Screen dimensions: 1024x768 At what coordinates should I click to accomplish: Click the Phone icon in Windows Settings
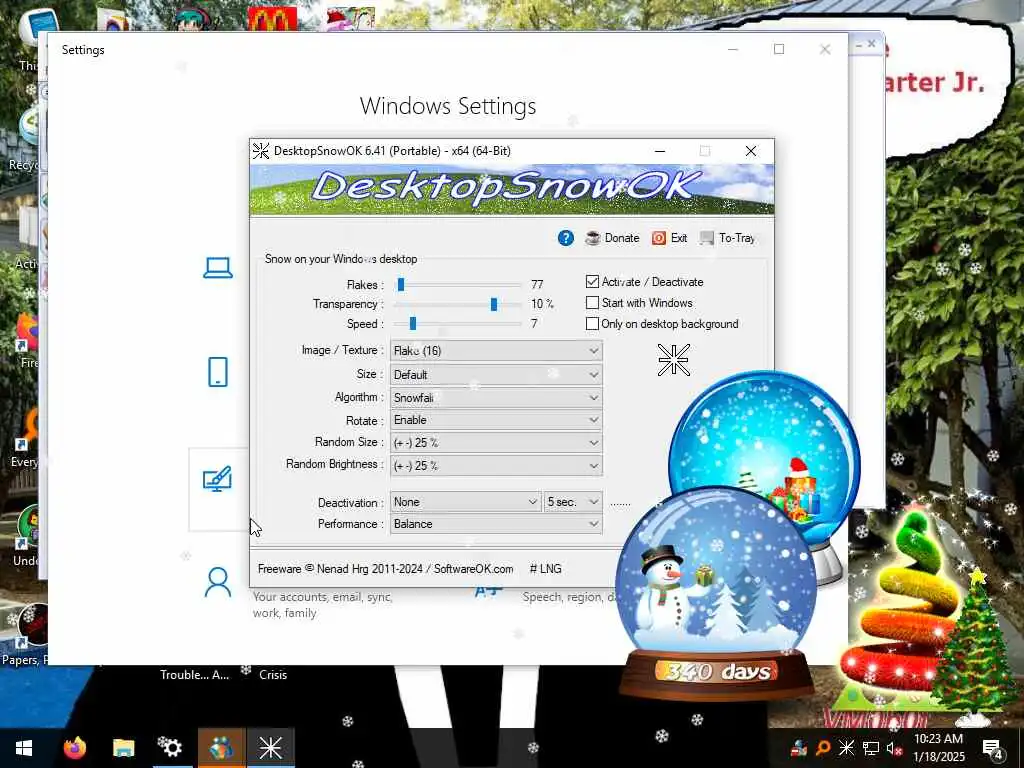pos(217,372)
